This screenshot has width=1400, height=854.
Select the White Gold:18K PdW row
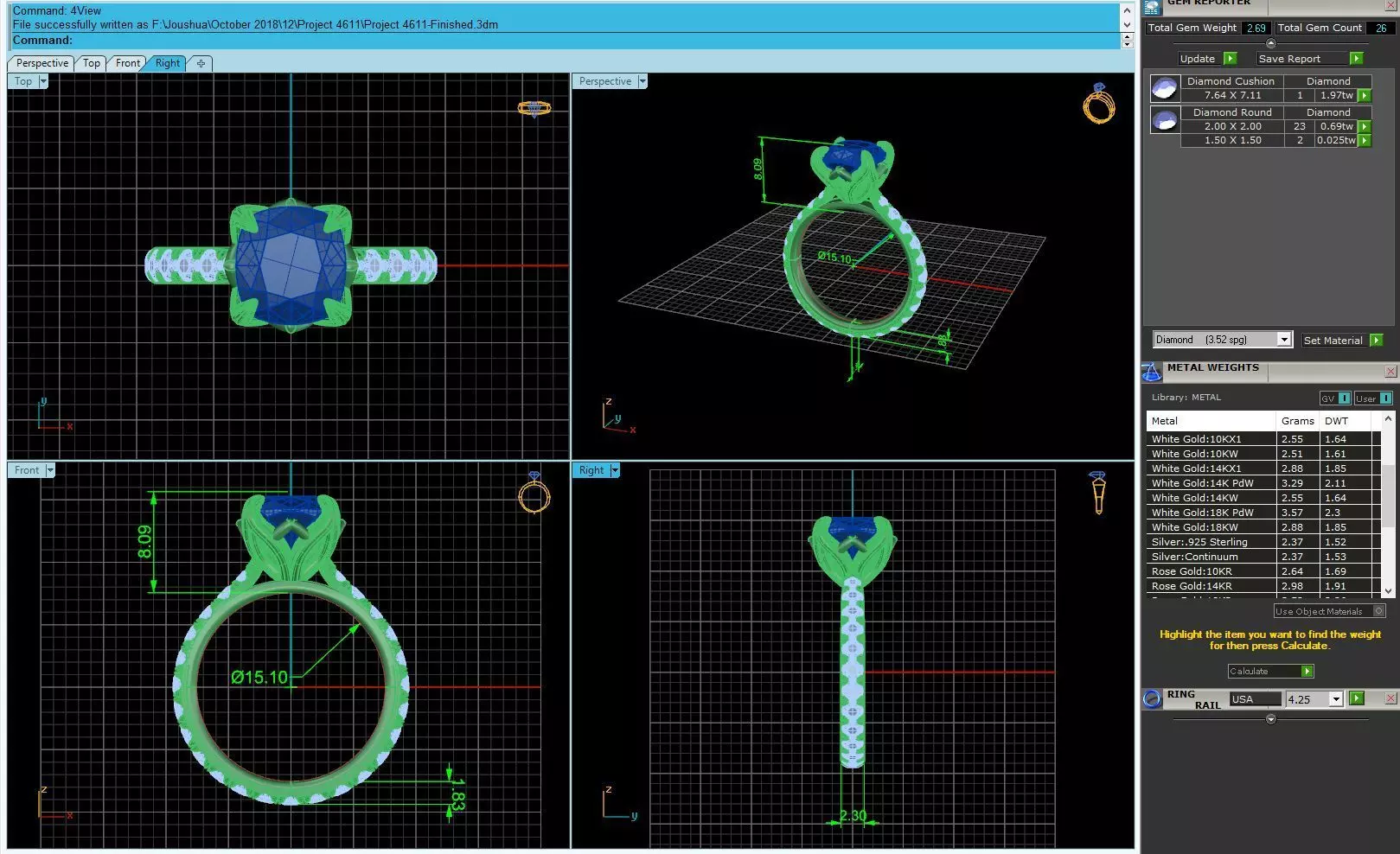[1263, 513]
